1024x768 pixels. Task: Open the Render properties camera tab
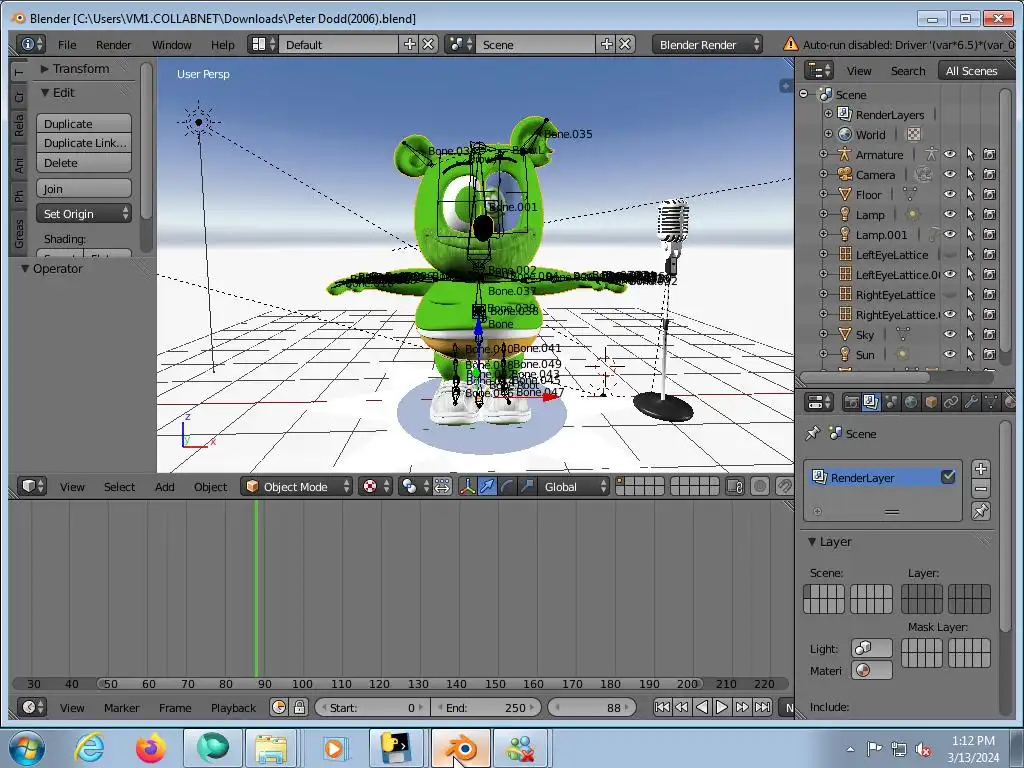[851, 402]
